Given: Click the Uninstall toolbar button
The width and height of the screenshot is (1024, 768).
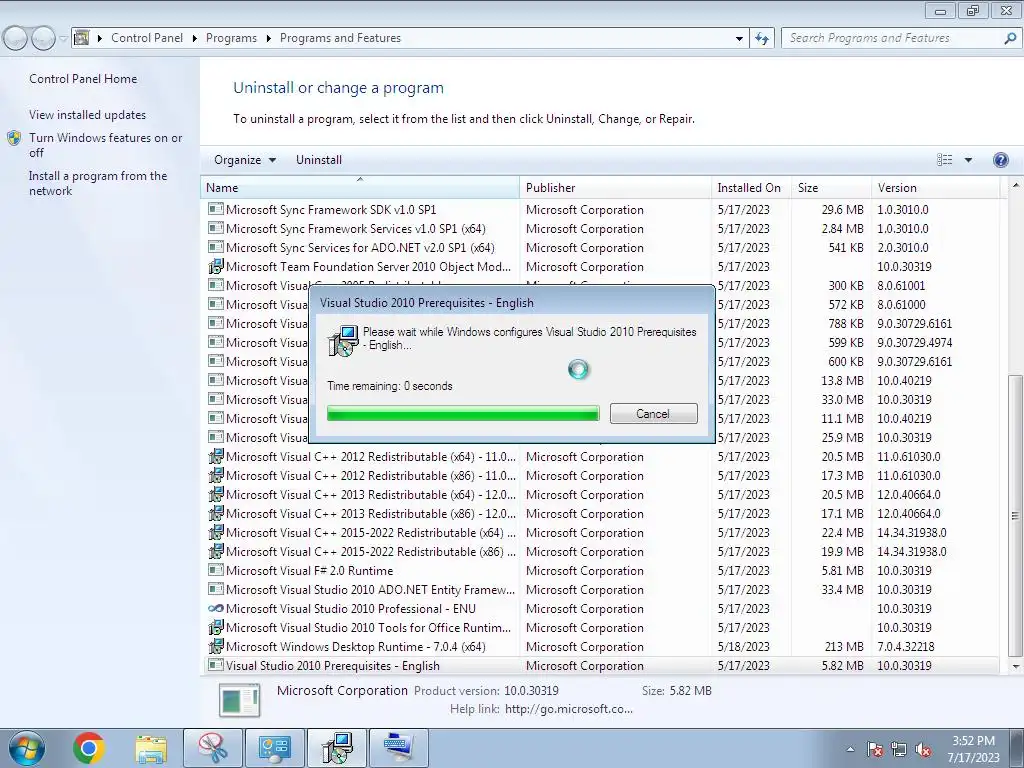Looking at the screenshot, I should coord(319,160).
